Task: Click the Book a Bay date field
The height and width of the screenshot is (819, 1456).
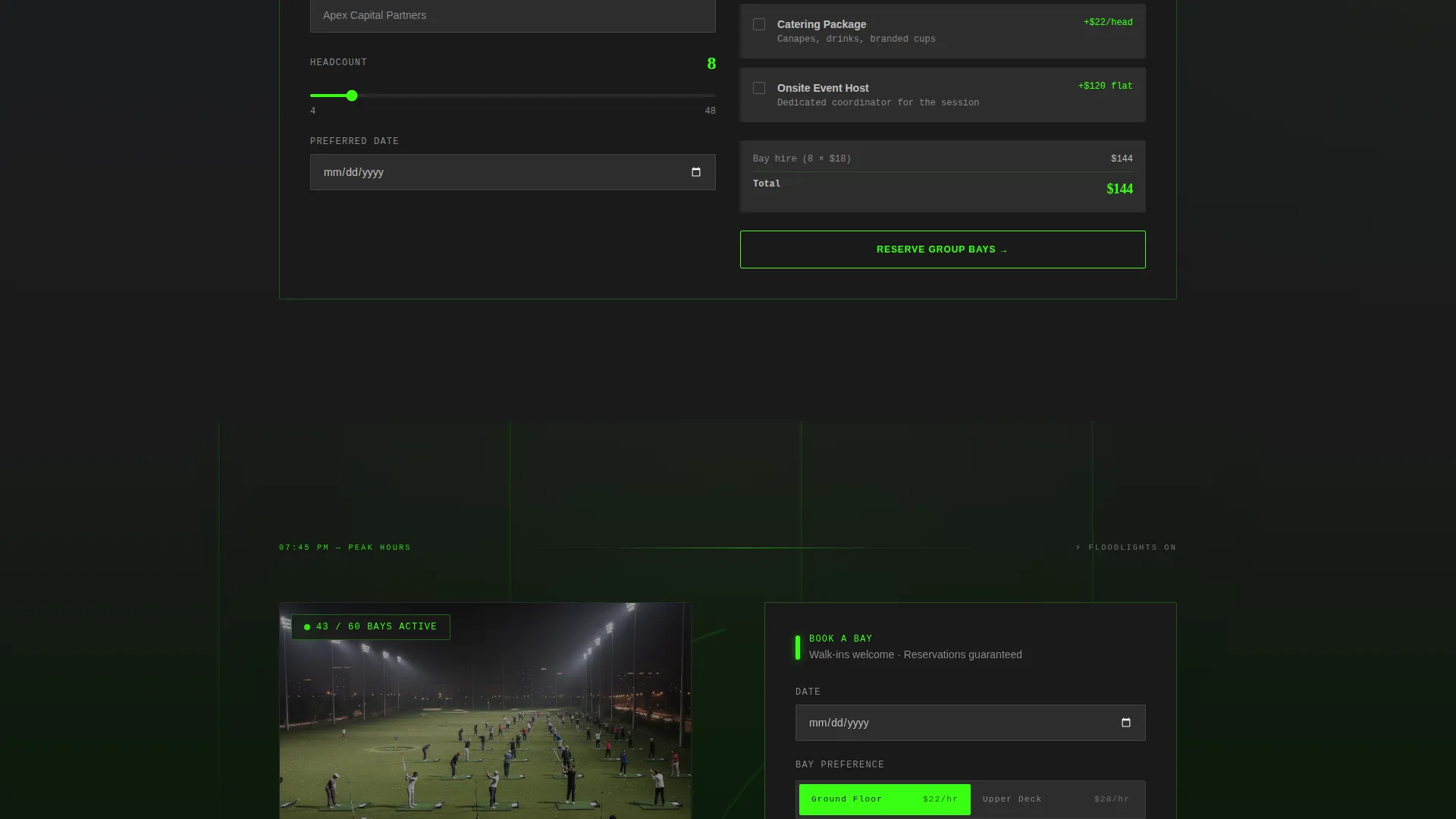Action: point(971,723)
